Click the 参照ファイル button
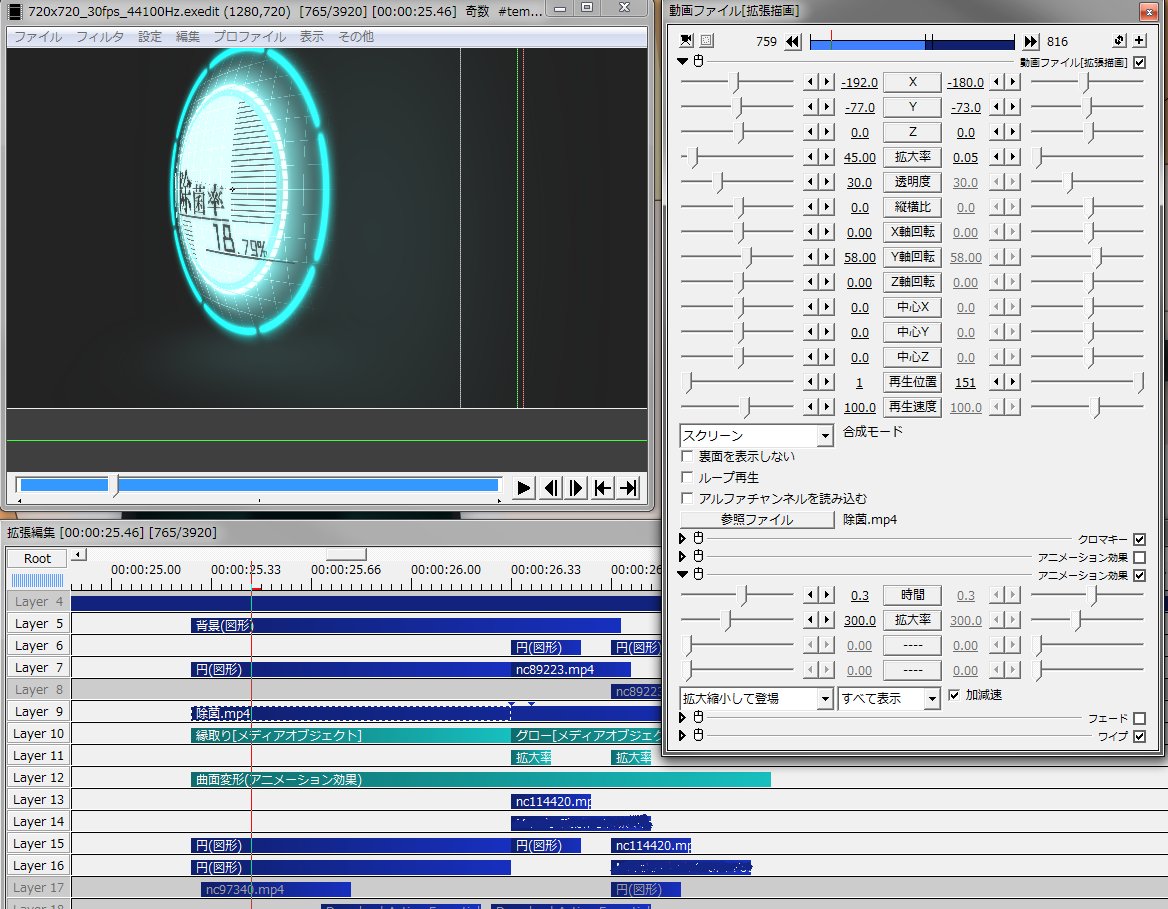1168x909 pixels. tap(757, 519)
